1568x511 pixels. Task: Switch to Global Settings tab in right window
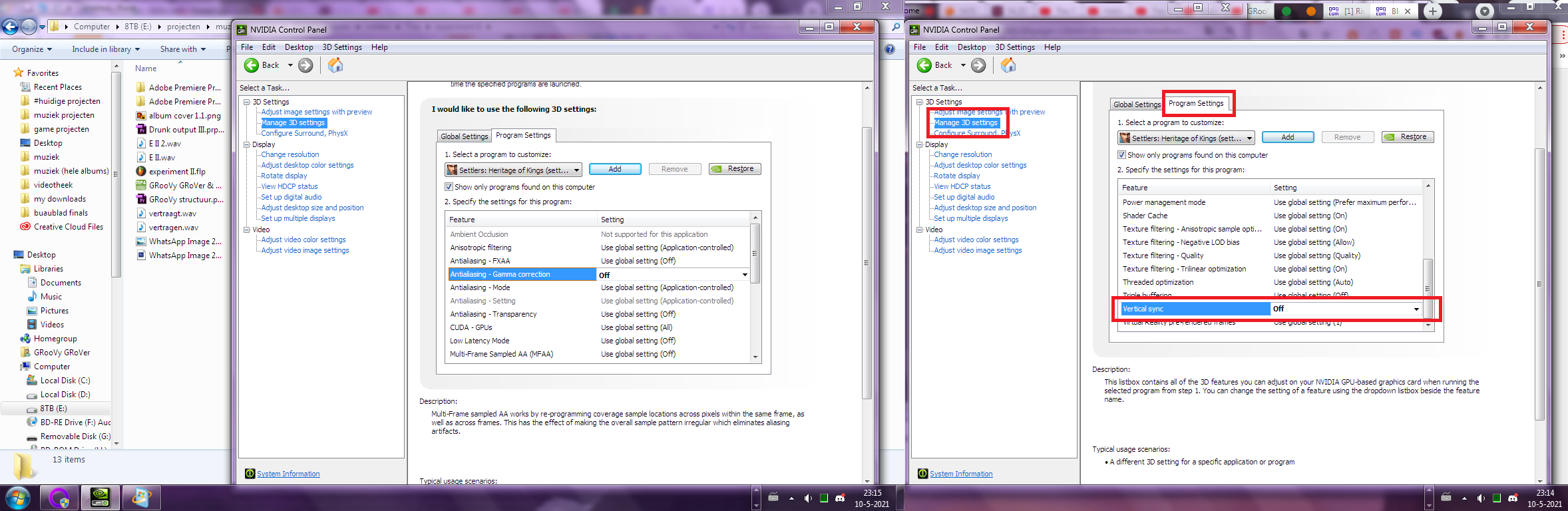click(x=1137, y=104)
